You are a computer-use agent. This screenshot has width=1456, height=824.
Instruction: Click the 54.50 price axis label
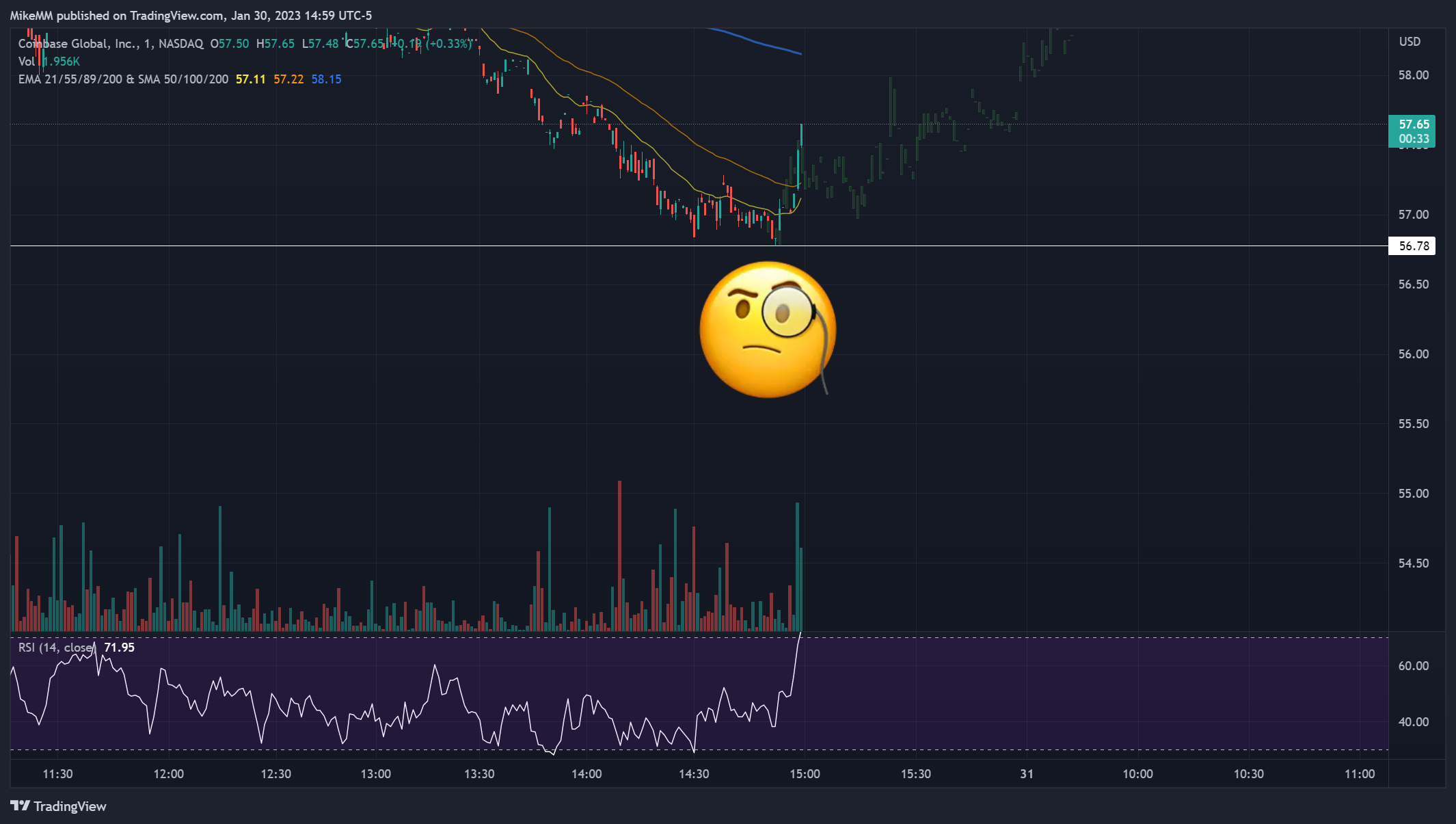tap(1414, 563)
